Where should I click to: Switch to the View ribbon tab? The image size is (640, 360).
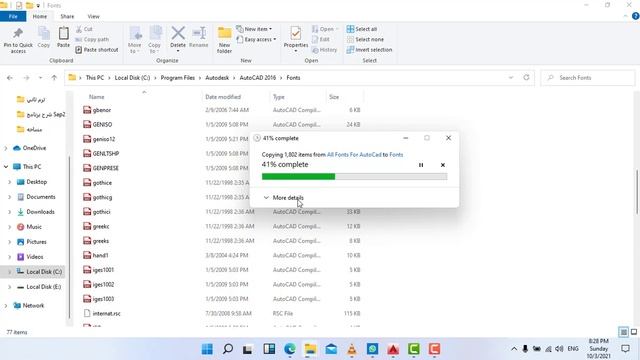coord(93,16)
